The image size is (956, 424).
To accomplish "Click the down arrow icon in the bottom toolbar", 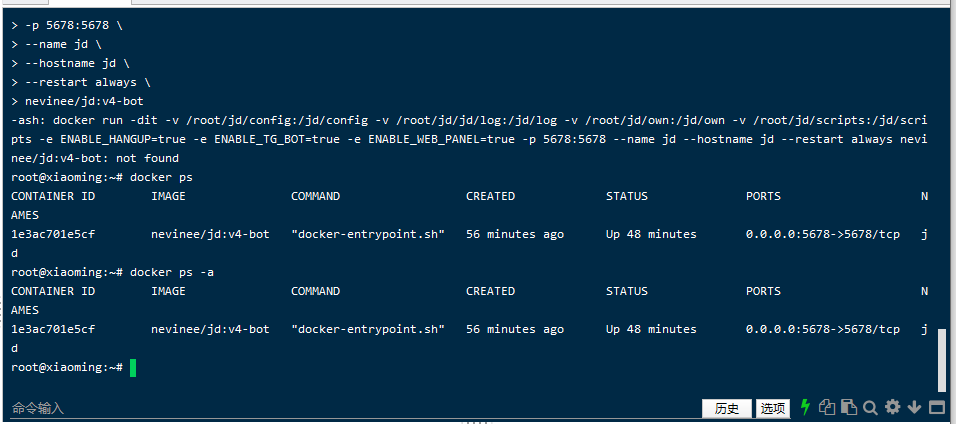I will (x=915, y=407).
